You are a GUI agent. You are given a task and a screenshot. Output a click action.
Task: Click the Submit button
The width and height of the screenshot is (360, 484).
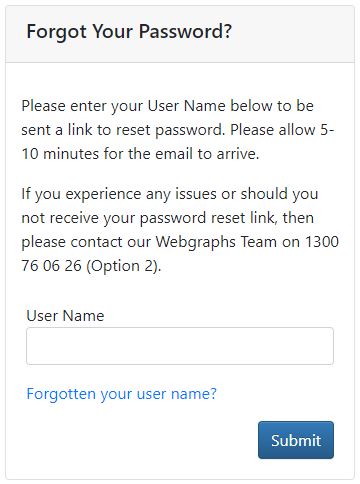(296, 440)
